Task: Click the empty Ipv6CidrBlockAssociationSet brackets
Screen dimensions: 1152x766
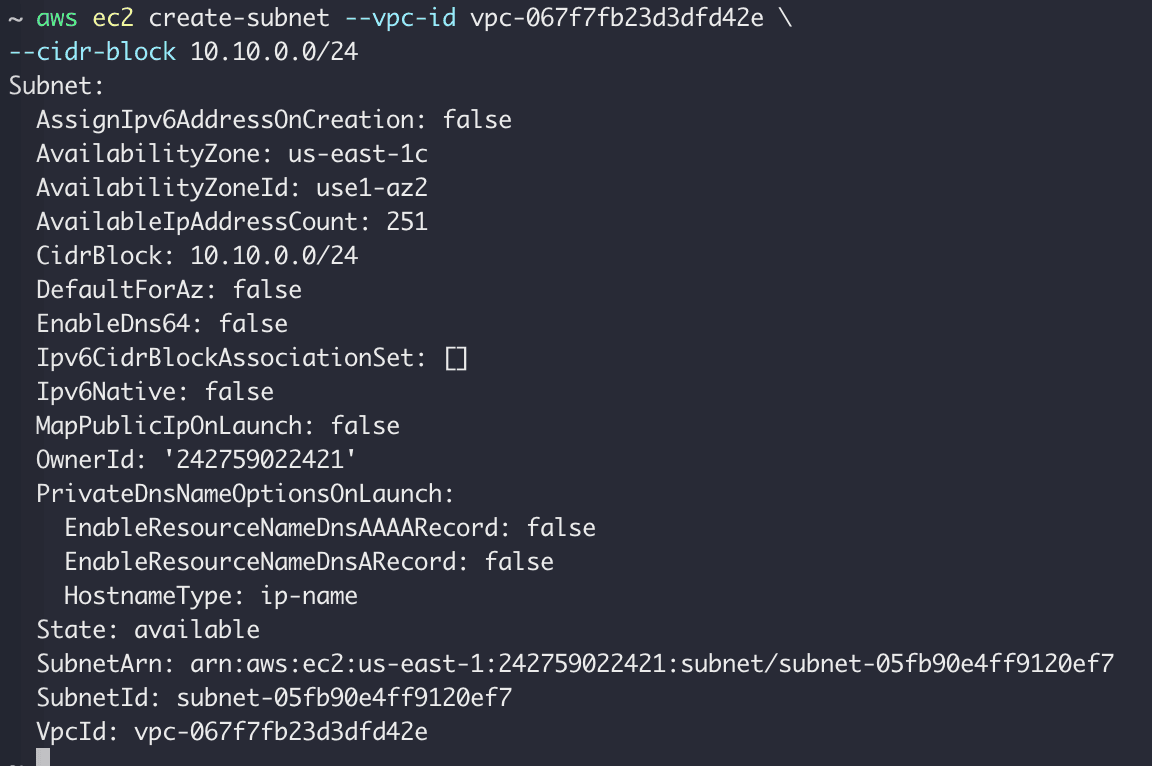Action: tap(456, 358)
